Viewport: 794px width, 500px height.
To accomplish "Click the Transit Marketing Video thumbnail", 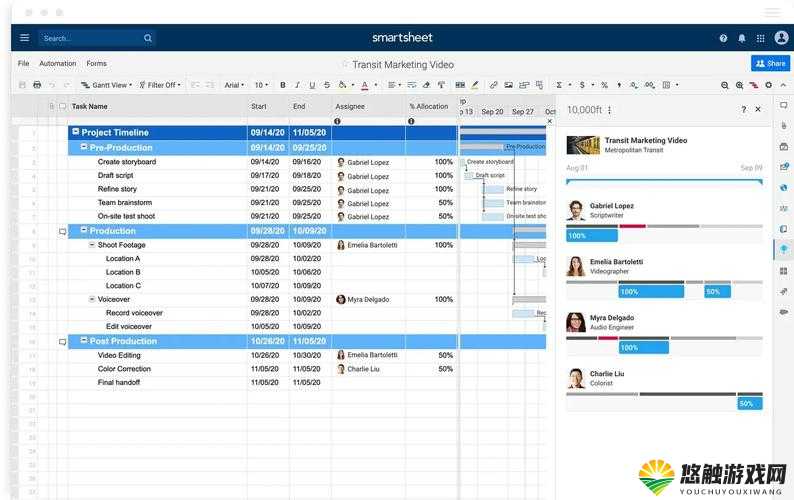I will coord(583,145).
